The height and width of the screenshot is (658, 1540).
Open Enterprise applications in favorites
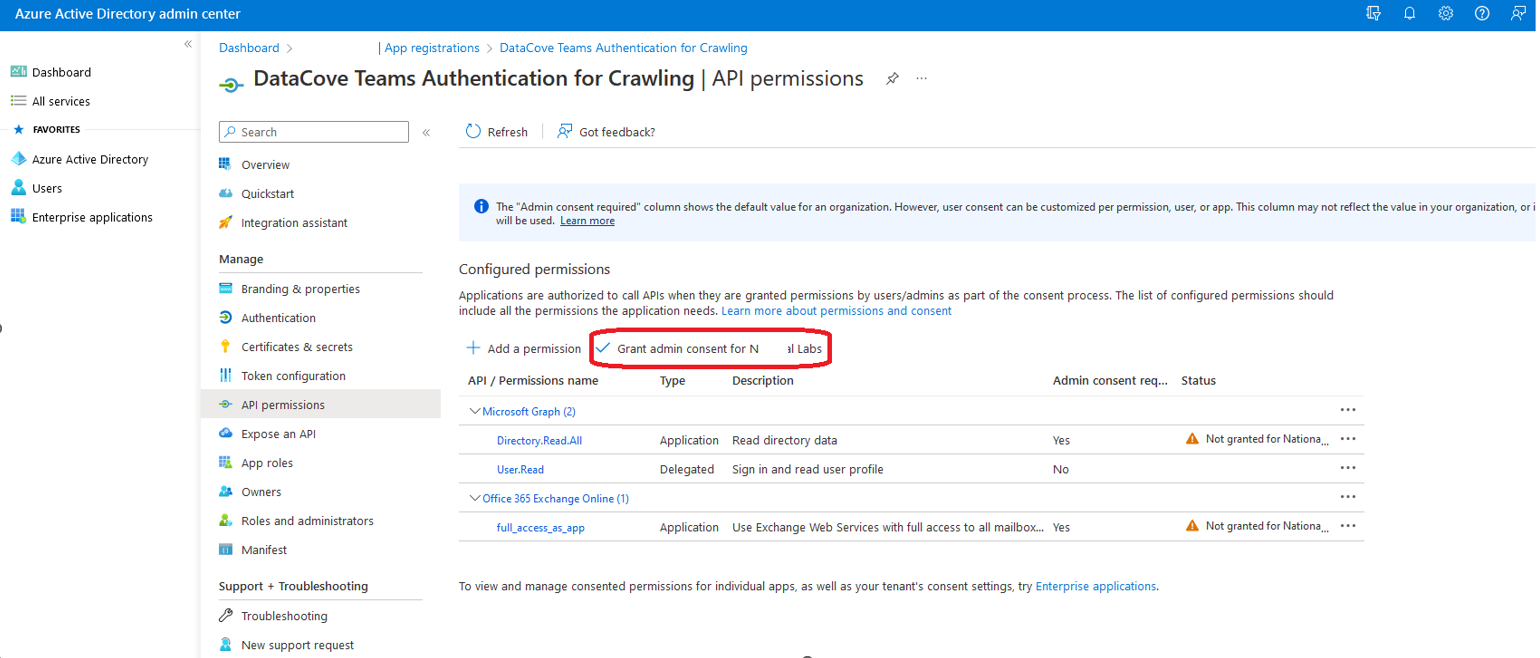coord(92,217)
